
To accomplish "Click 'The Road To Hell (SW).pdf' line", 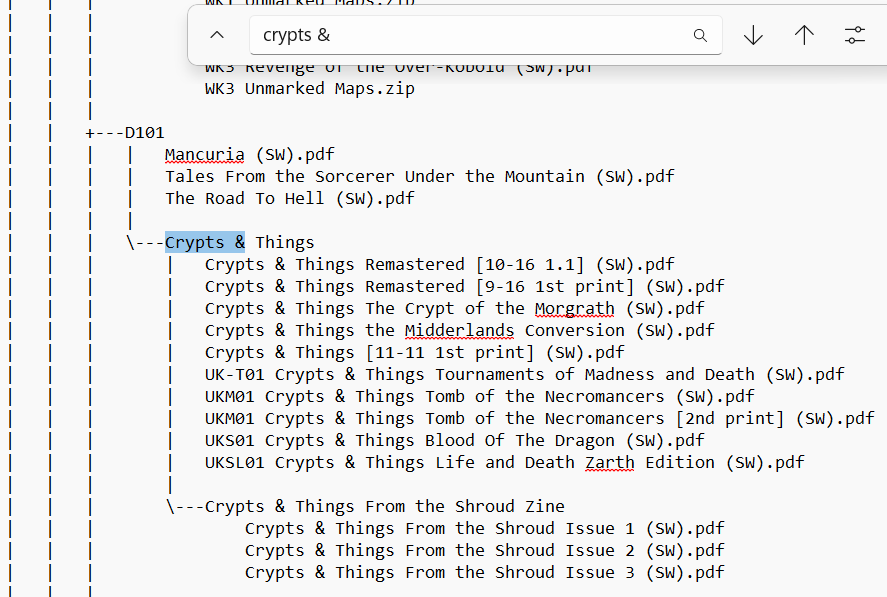I will click(290, 199).
